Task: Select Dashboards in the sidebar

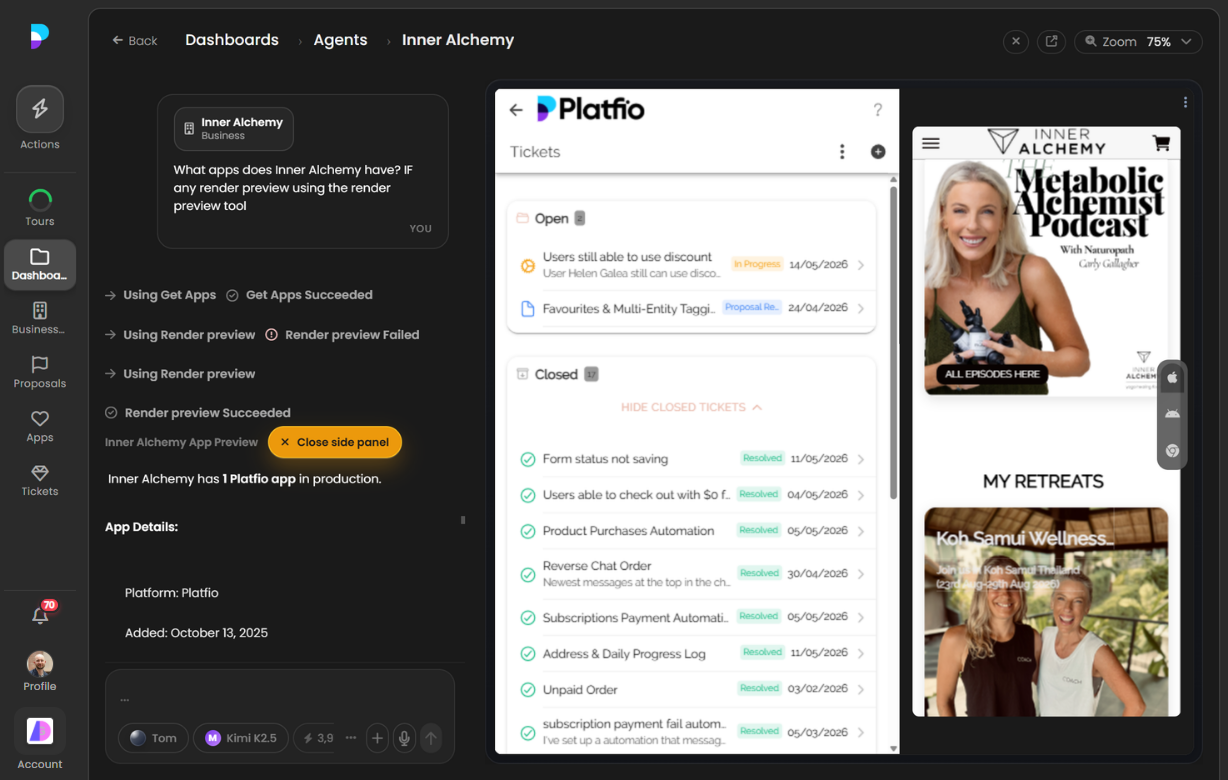Action: [x=40, y=265]
